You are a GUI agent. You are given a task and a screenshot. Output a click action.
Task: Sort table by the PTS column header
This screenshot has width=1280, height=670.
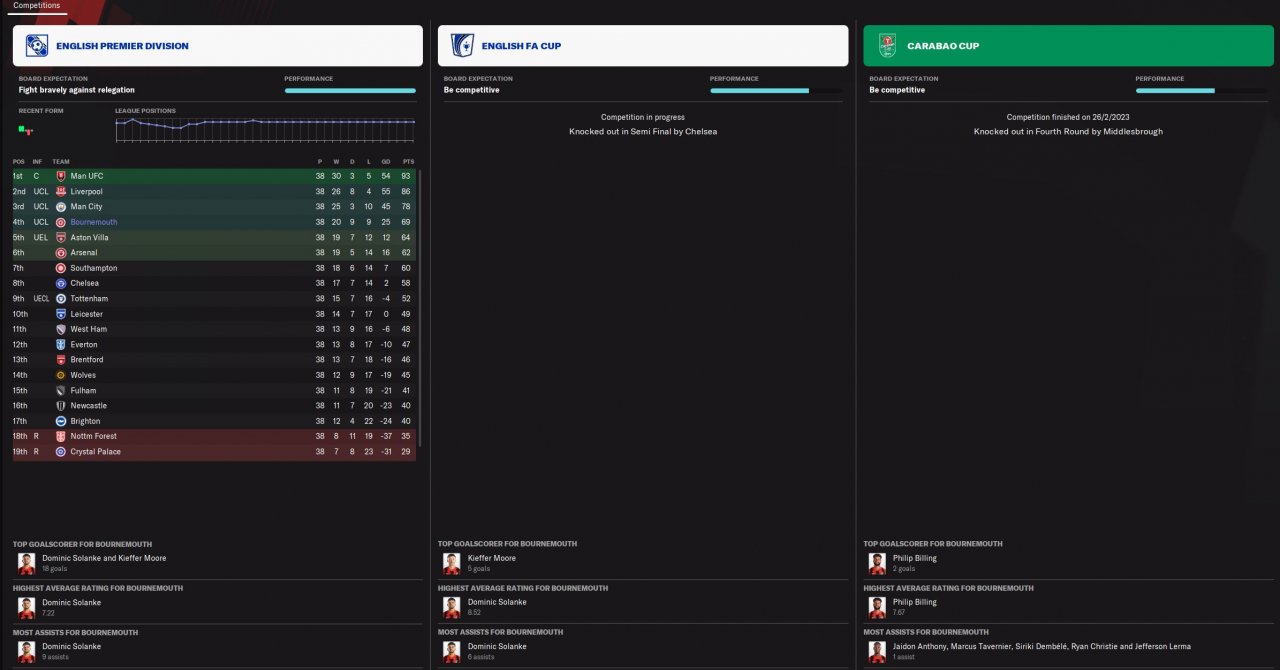point(408,161)
